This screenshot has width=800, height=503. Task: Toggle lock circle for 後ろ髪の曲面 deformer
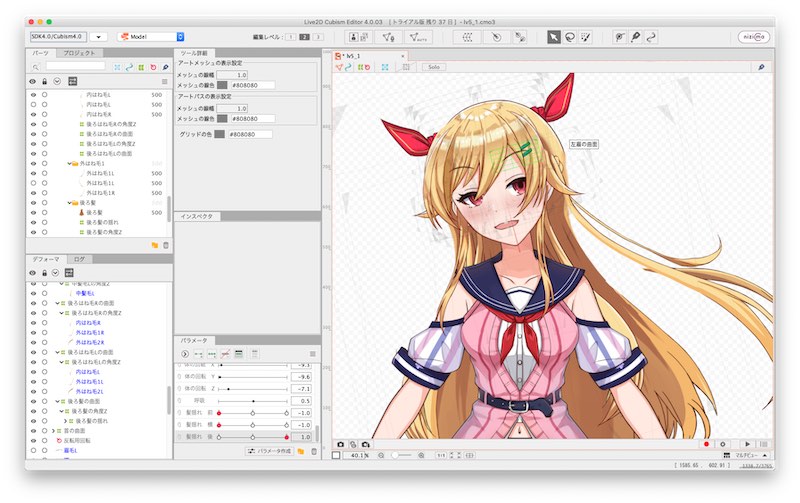pos(44,401)
